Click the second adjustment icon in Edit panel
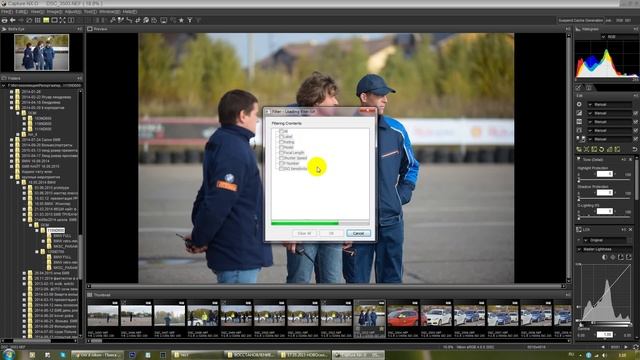 click(x=579, y=113)
